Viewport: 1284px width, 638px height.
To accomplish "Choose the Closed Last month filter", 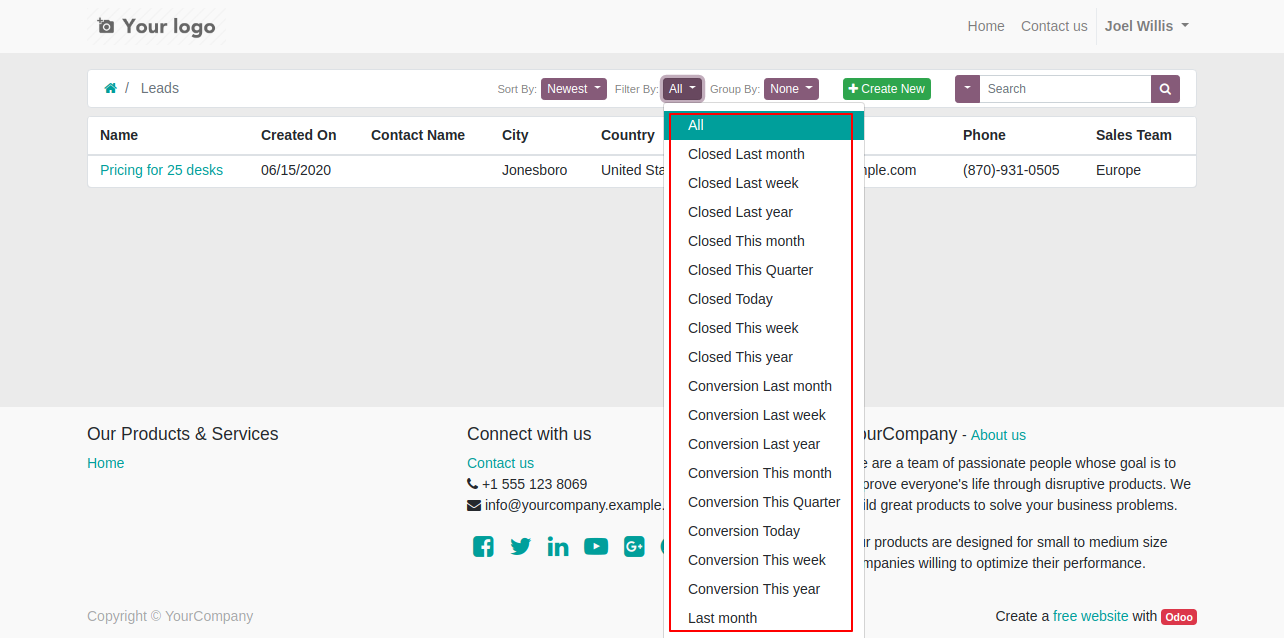I will [764, 154].
